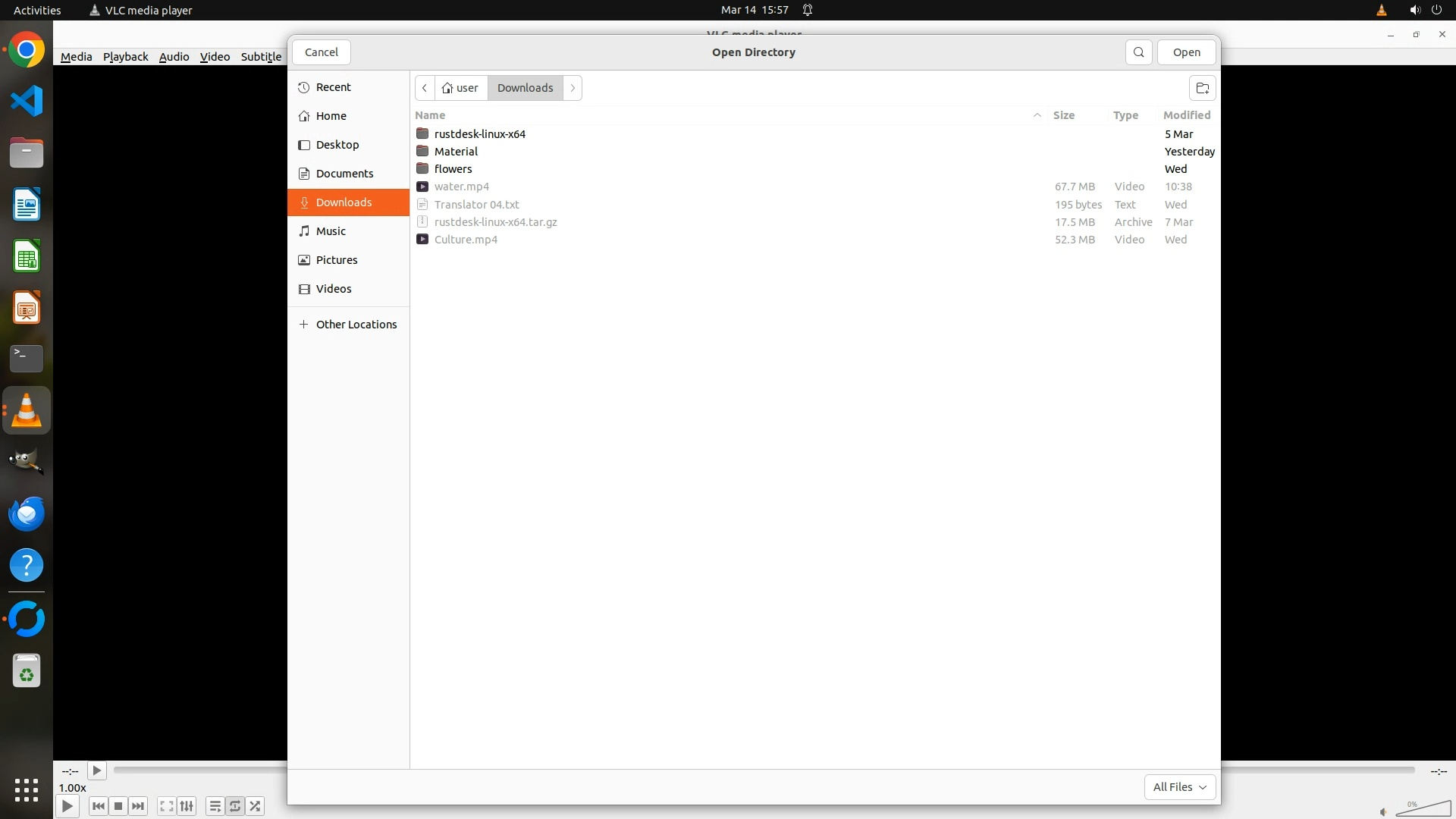This screenshot has width=1456, height=819.
Task: Open the Playback menu
Action: pos(125,57)
